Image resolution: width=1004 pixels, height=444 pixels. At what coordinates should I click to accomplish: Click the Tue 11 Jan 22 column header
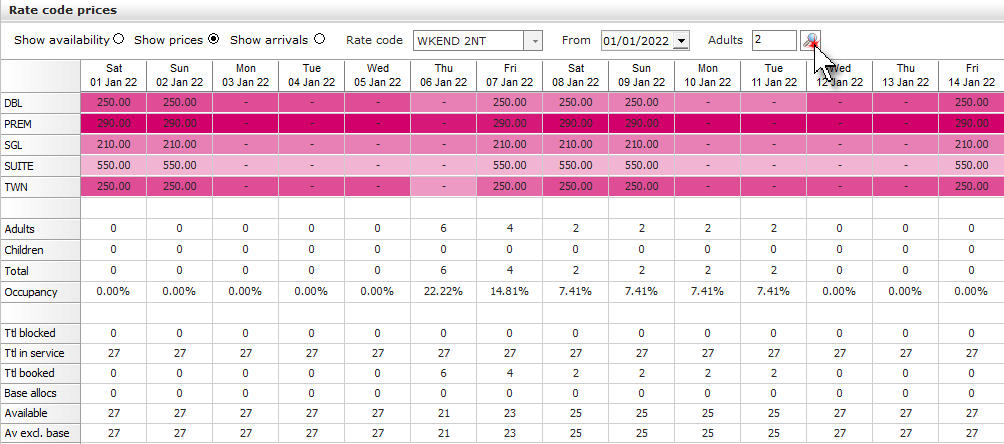[773, 76]
